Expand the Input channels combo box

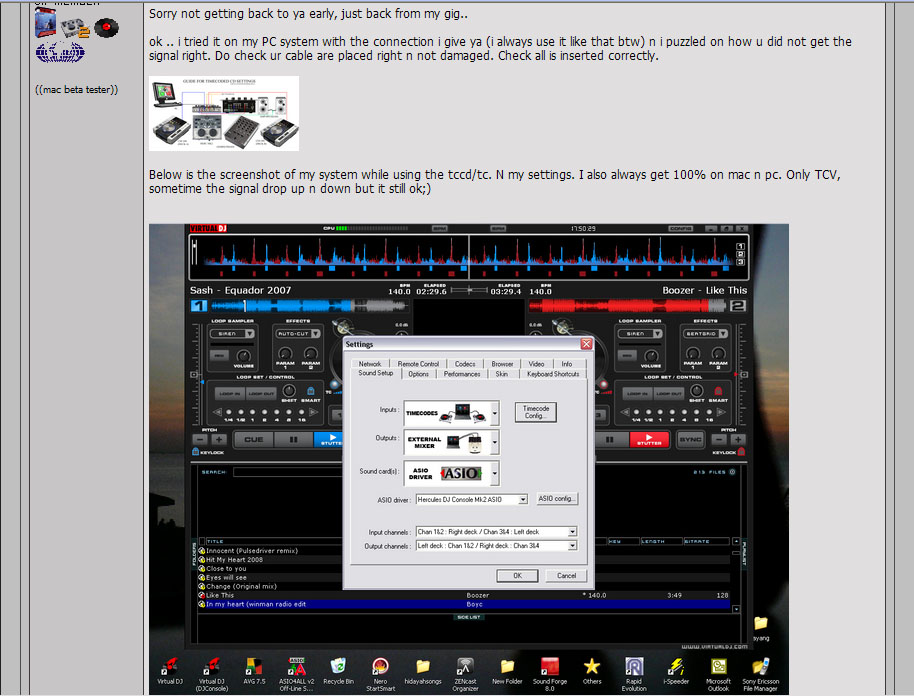(572, 532)
